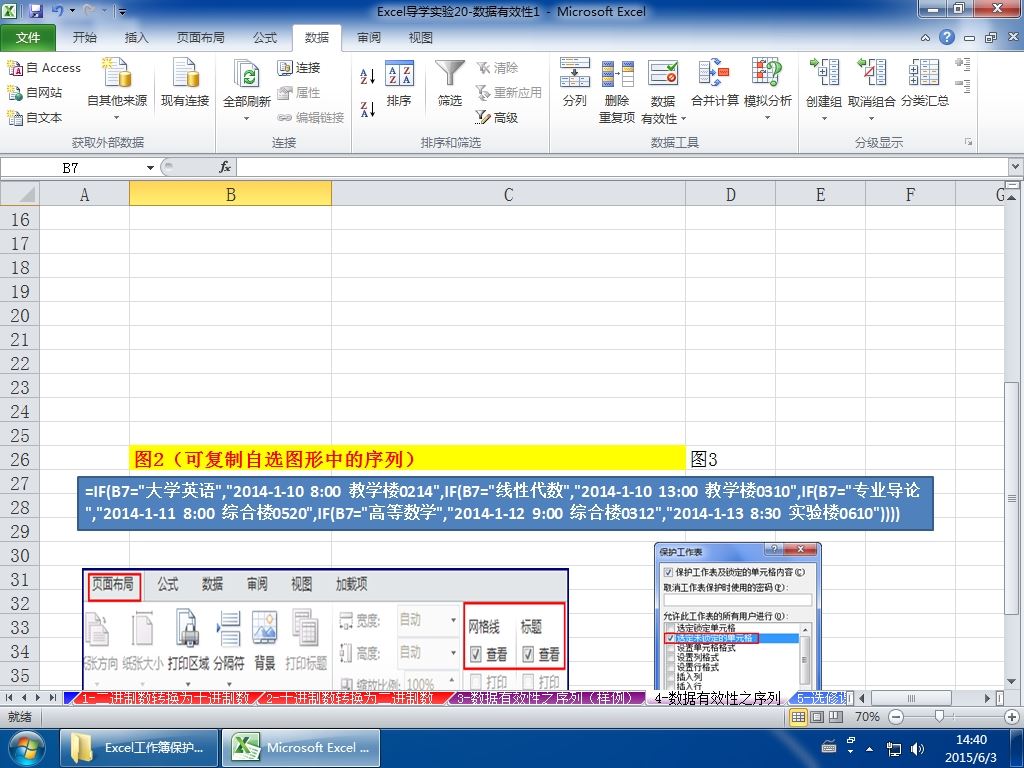Screen dimensions: 1024x768
Task: Click the Save icon in quick access toolbar
Action: (x=35, y=11)
